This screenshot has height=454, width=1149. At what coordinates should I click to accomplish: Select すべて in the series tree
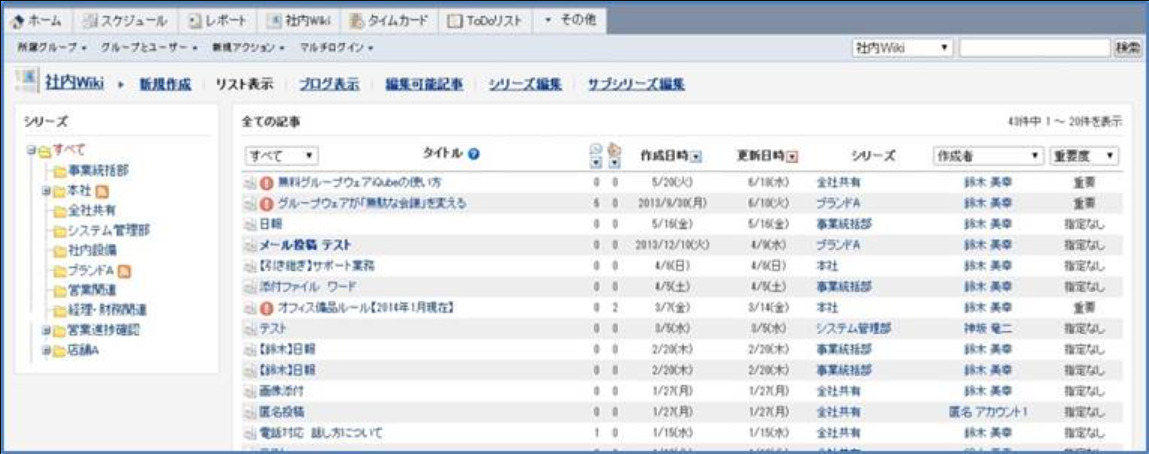click(x=69, y=150)
